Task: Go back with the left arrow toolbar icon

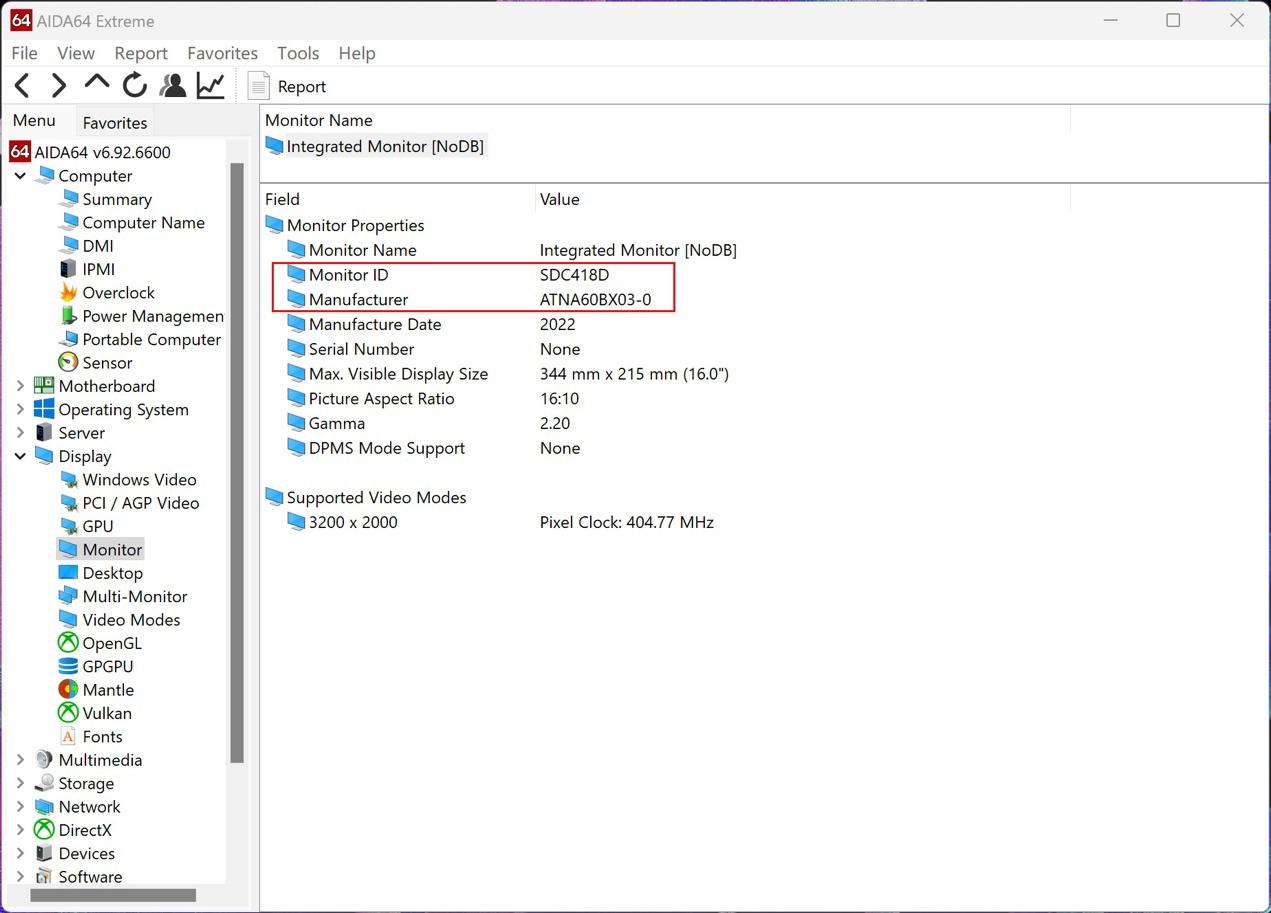Action: click(x=22, y=86)
